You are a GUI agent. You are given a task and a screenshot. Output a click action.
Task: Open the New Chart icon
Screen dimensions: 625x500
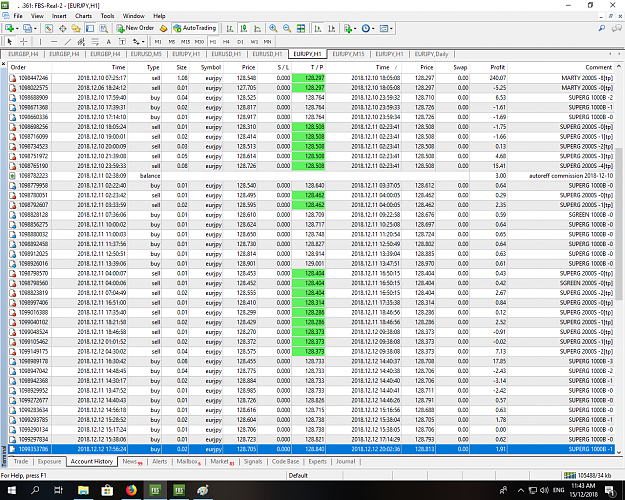click(x=9, y=28)
